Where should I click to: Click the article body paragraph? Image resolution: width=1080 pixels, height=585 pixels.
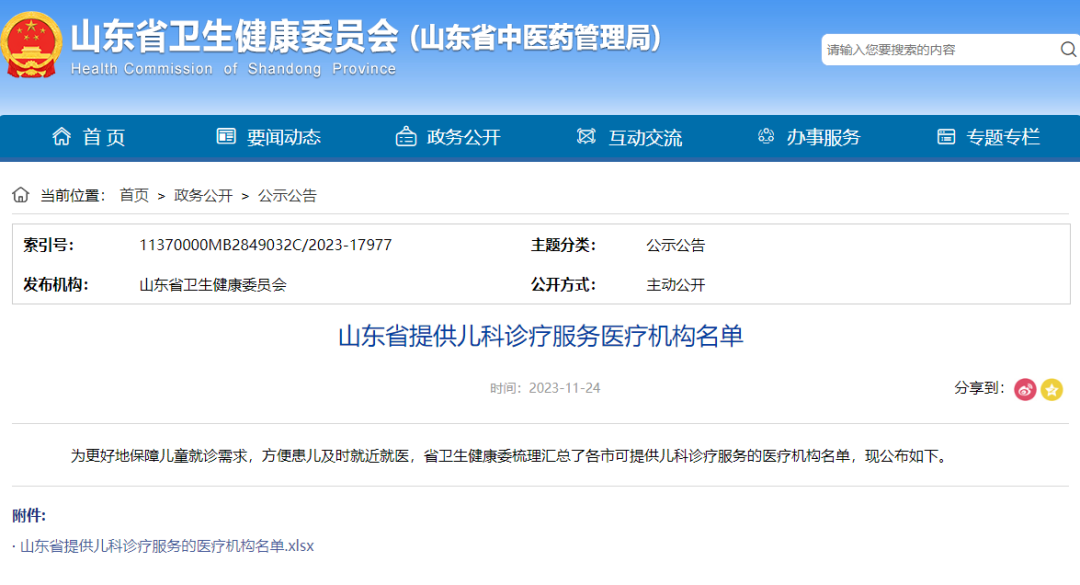pos(510,456)
